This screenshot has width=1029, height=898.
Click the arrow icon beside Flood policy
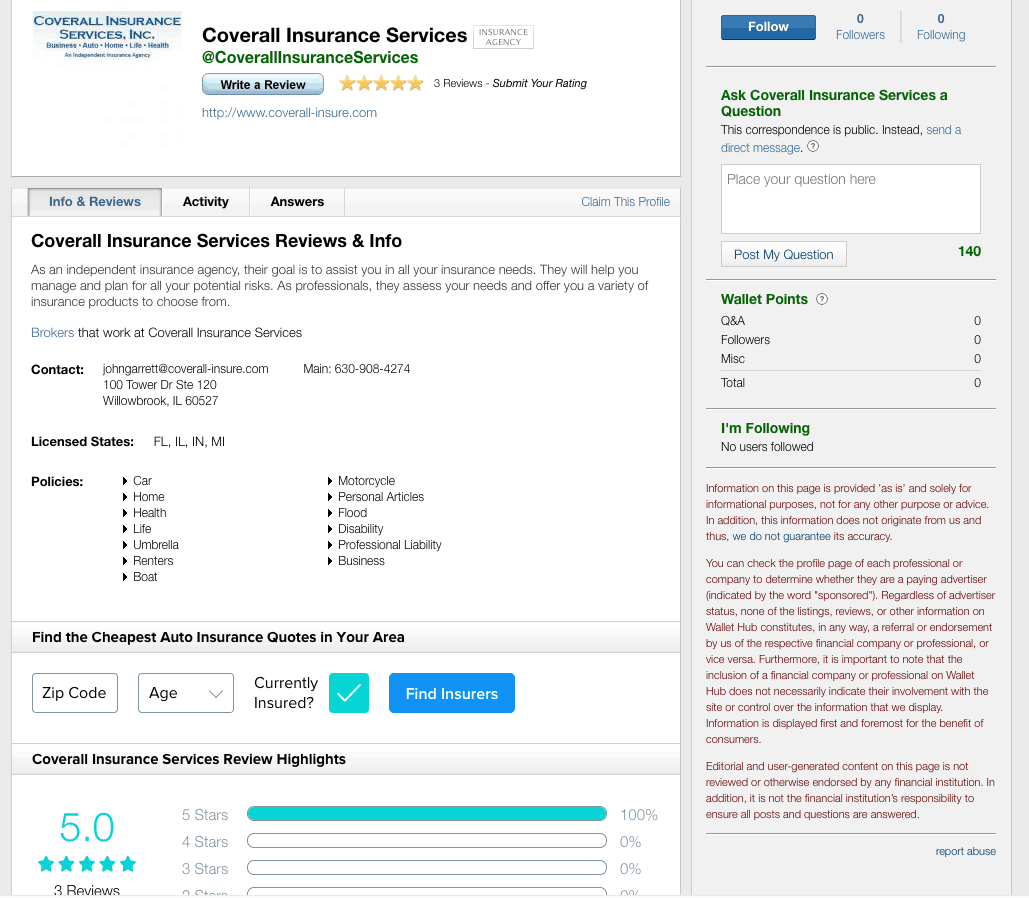[329, 512]
